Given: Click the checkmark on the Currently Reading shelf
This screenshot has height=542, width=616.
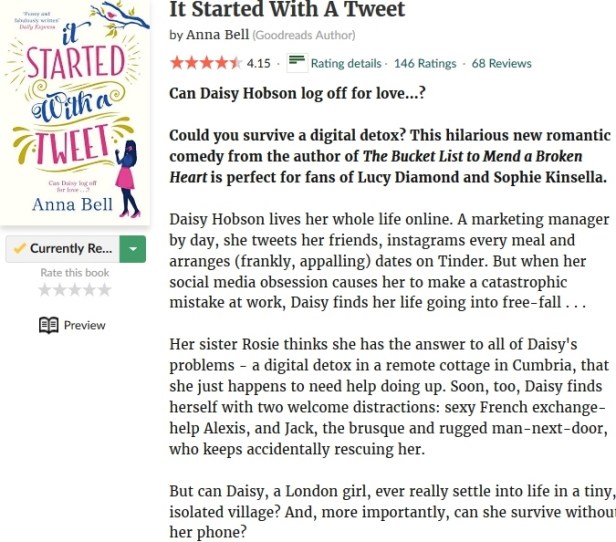Looking at the screenshot, I should 20,248.
